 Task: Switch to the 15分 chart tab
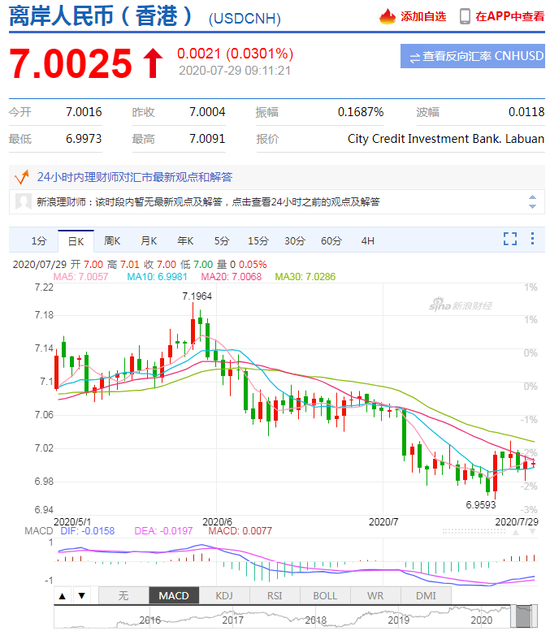click(x=258, y=241)
